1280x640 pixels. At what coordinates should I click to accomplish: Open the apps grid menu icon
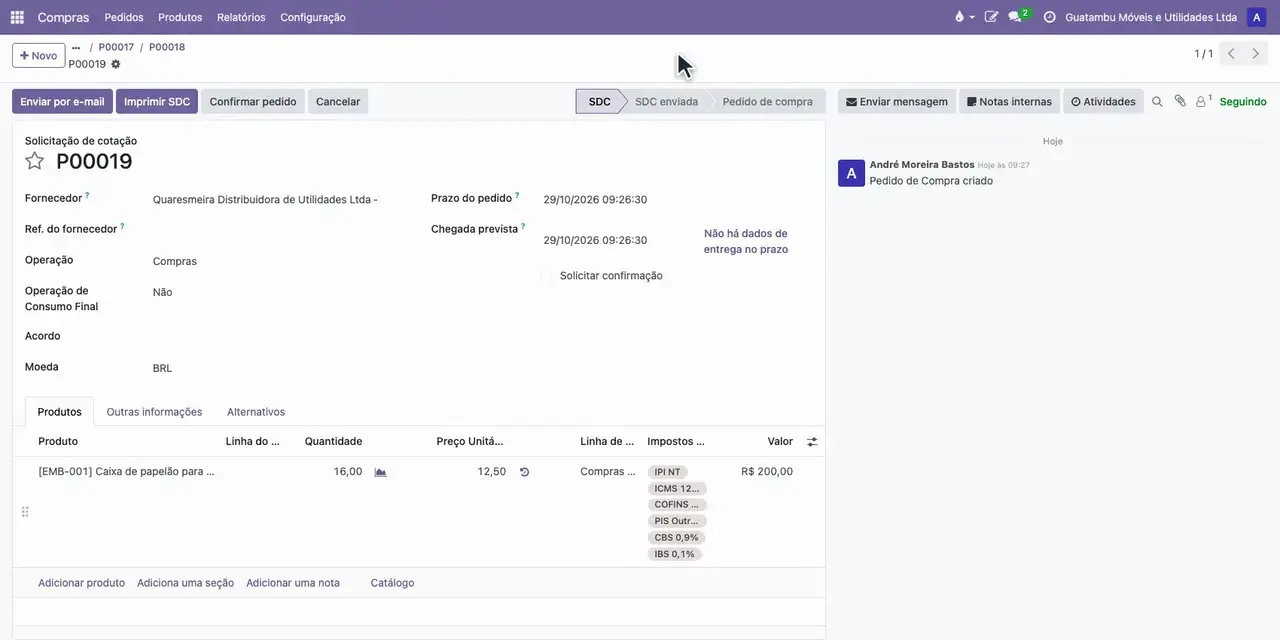pyautogui.click(x=17, y=17)
